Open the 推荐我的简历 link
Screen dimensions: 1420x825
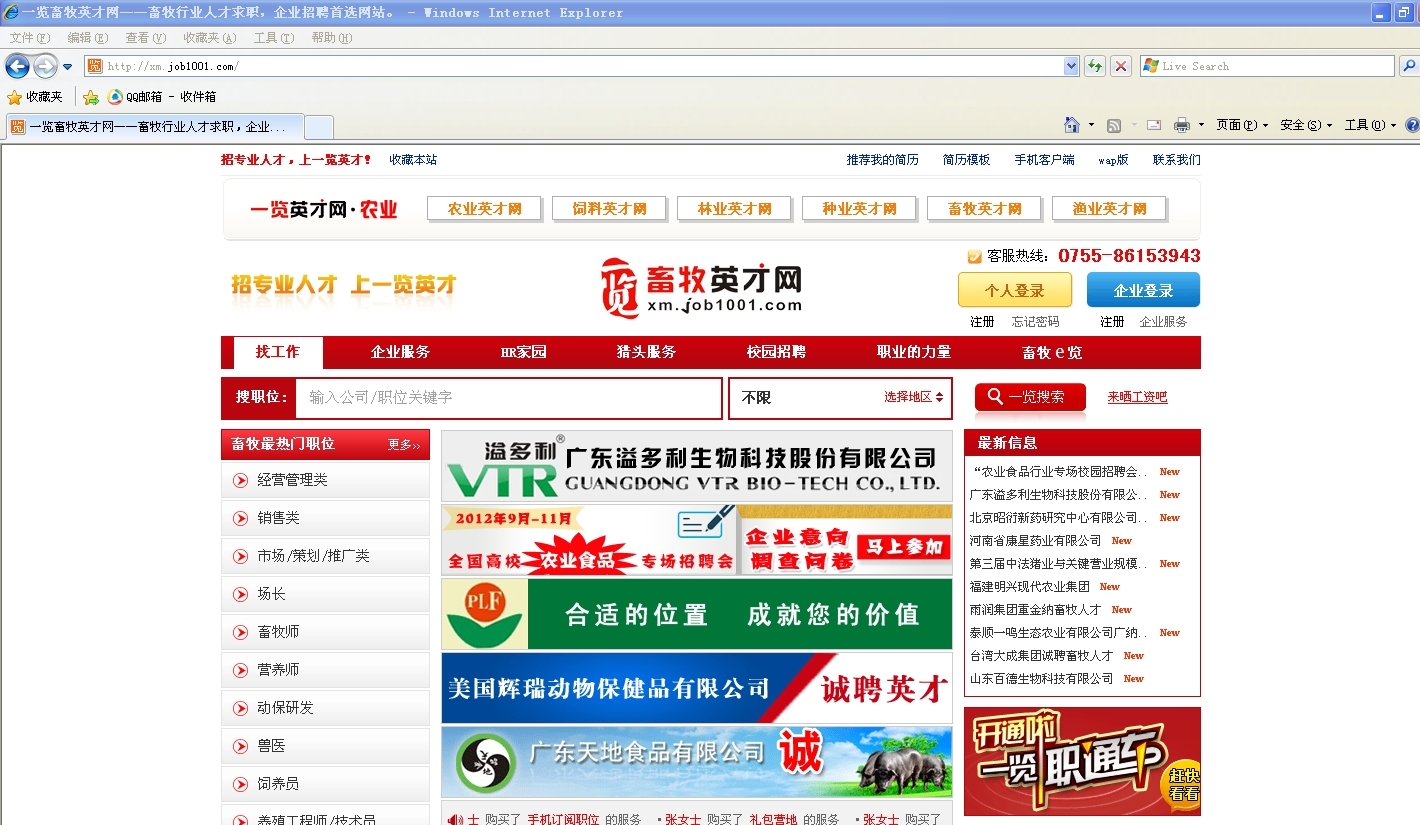(882, 160)
